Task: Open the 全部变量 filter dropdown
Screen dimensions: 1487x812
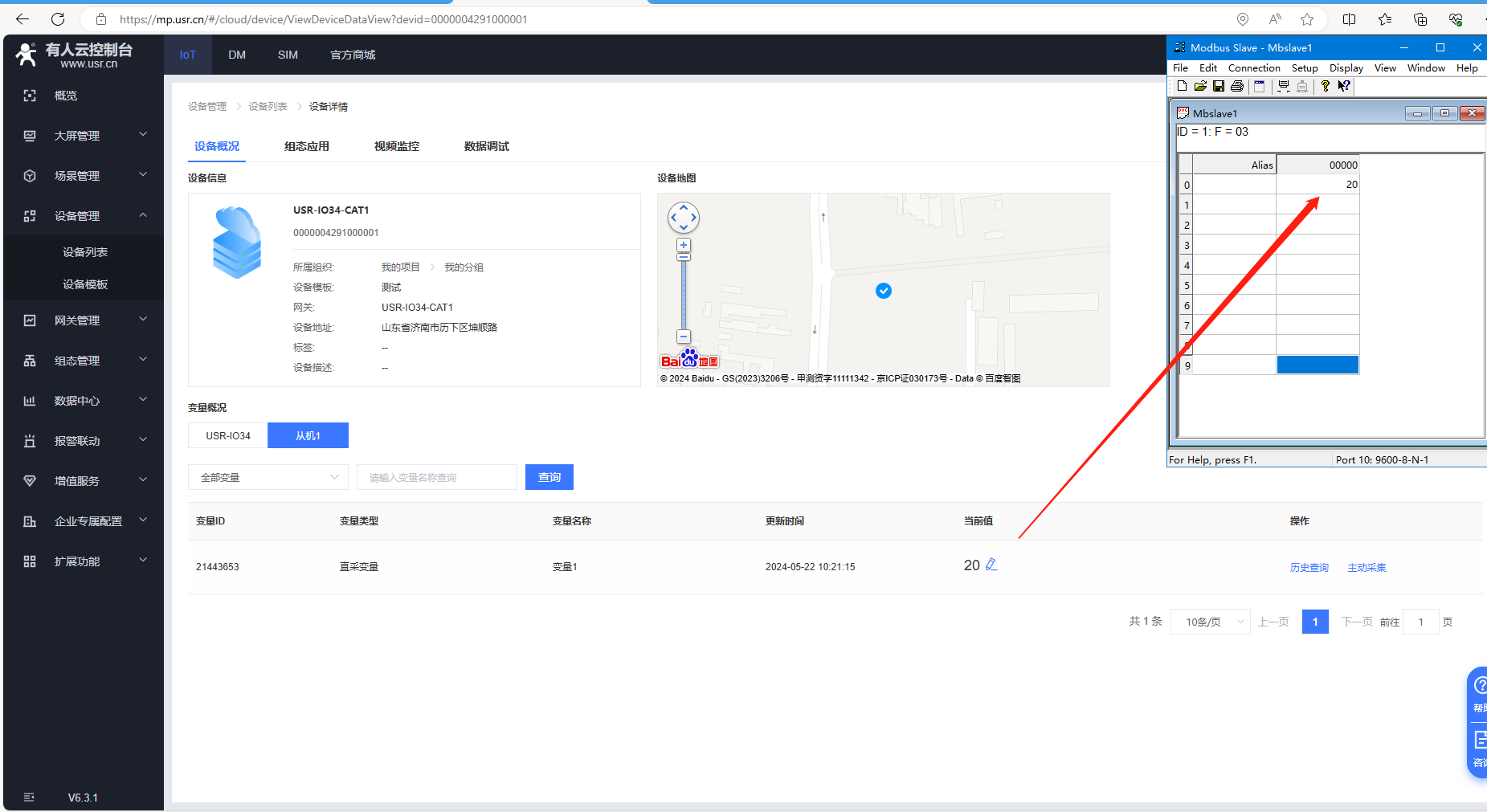Action: (268, 477)
